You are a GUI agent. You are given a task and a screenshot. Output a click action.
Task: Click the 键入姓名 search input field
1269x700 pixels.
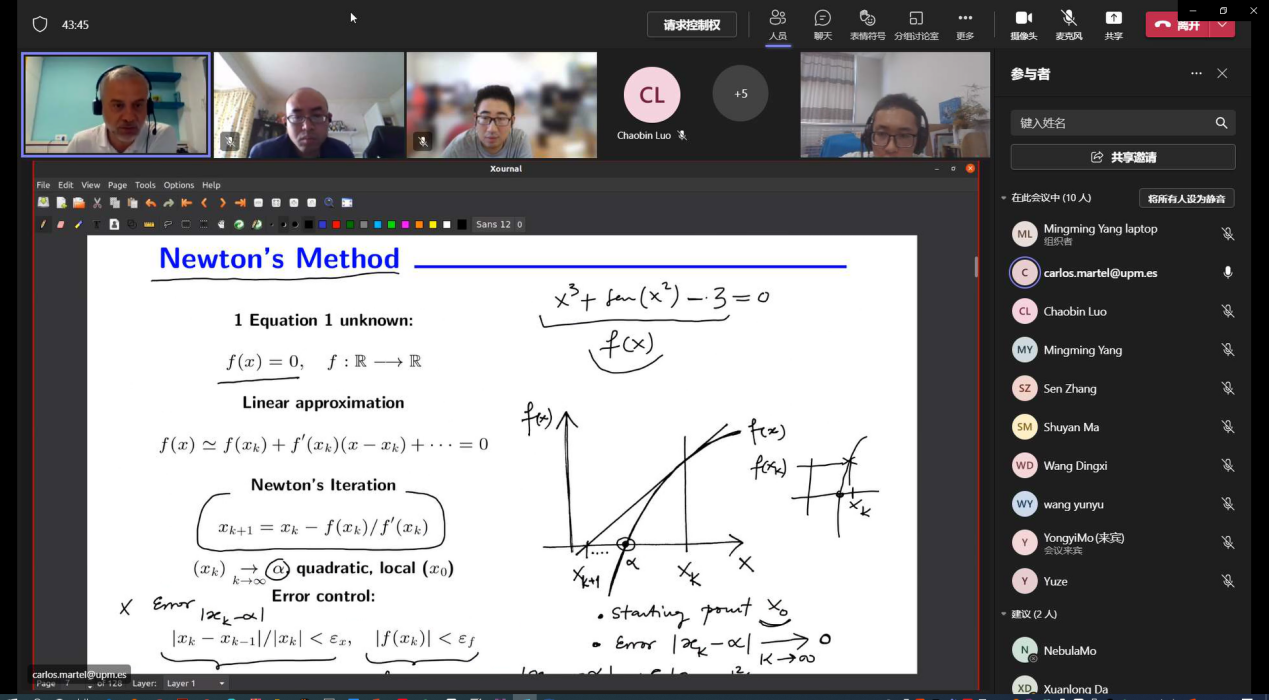tap(1110, 123)
